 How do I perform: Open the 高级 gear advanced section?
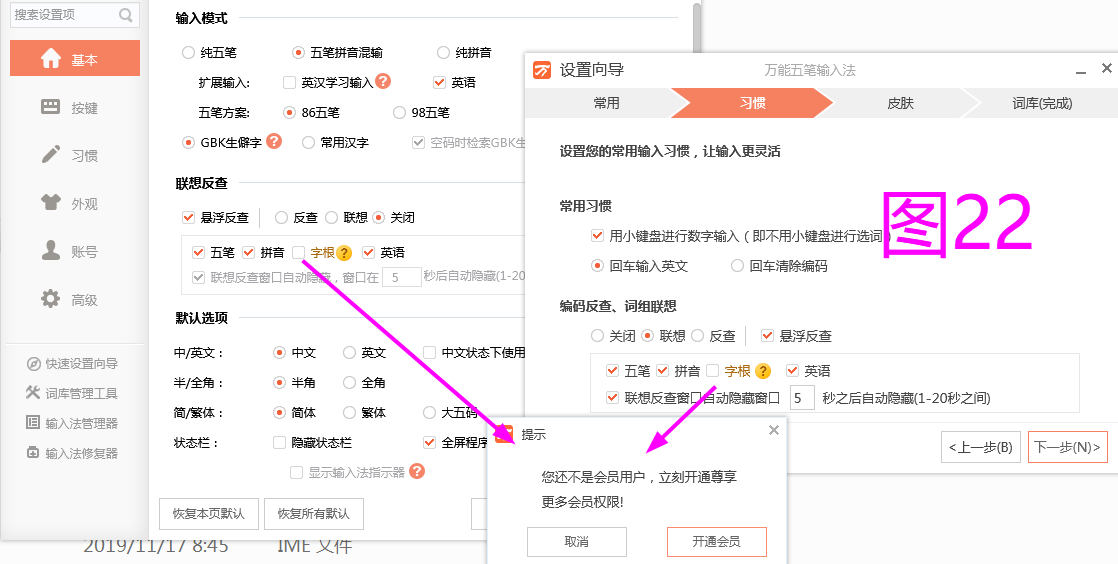(75, 299)
